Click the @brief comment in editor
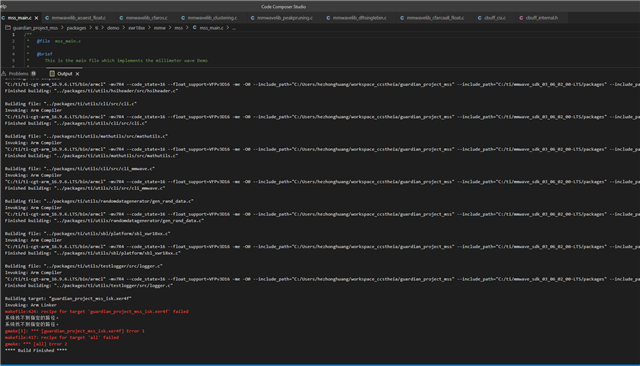The image size is (640, 366). point(44,54)
